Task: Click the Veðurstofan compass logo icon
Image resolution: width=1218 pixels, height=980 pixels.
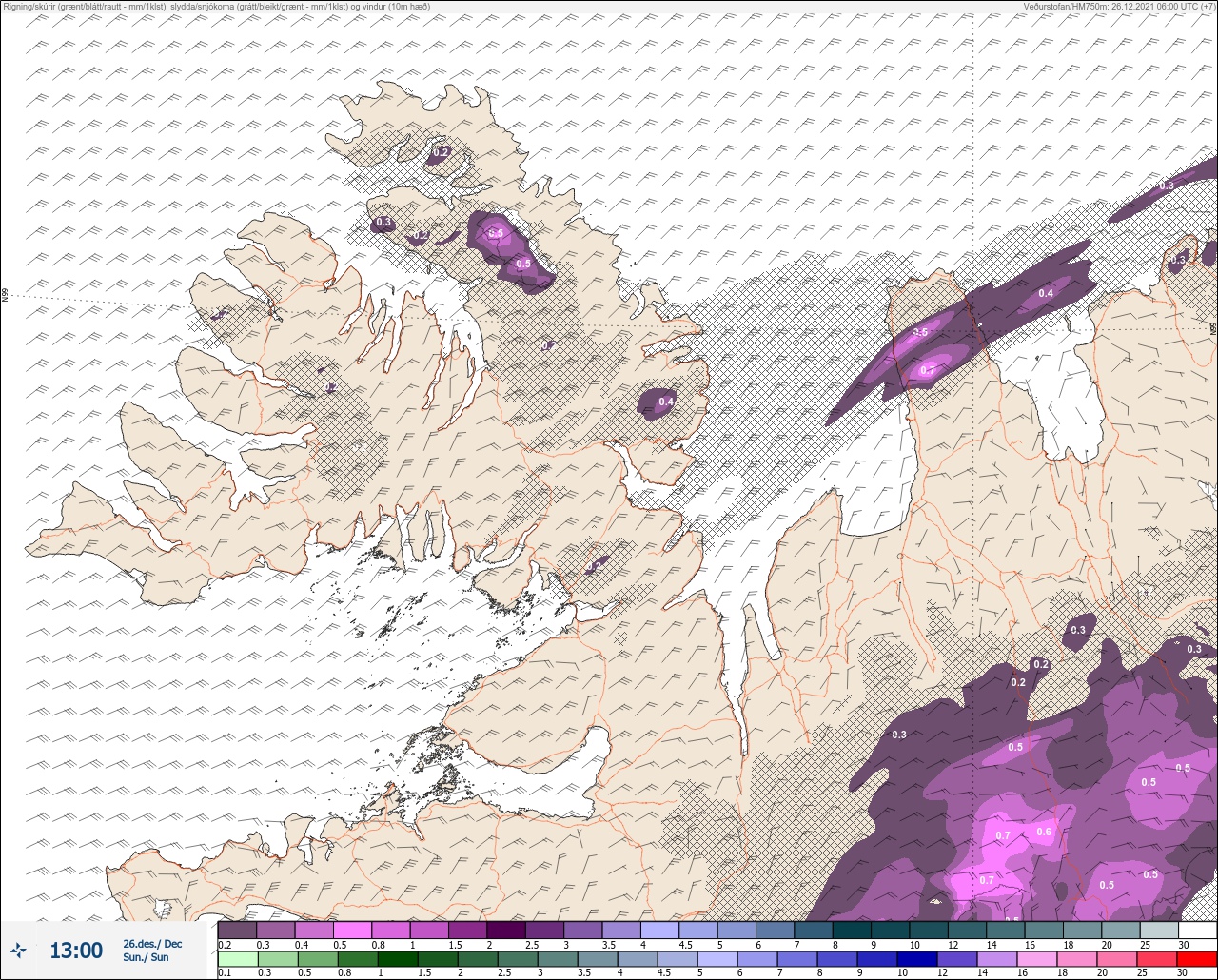Action: tap(18, 950)
